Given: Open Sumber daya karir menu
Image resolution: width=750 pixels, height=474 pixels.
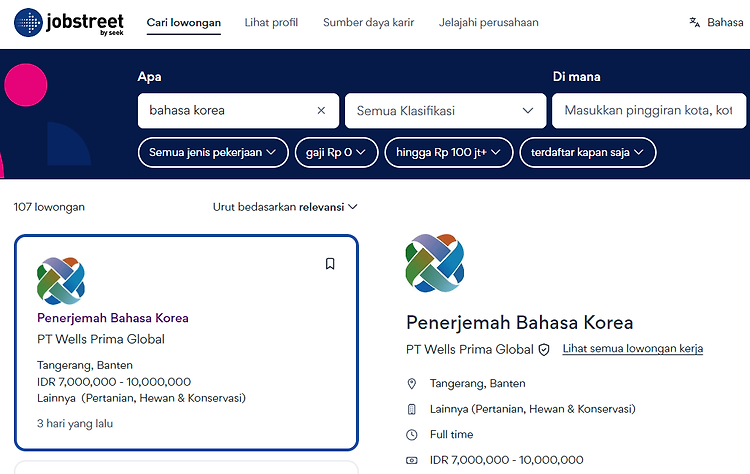Looking at the screenshot, I should point(368,22).
